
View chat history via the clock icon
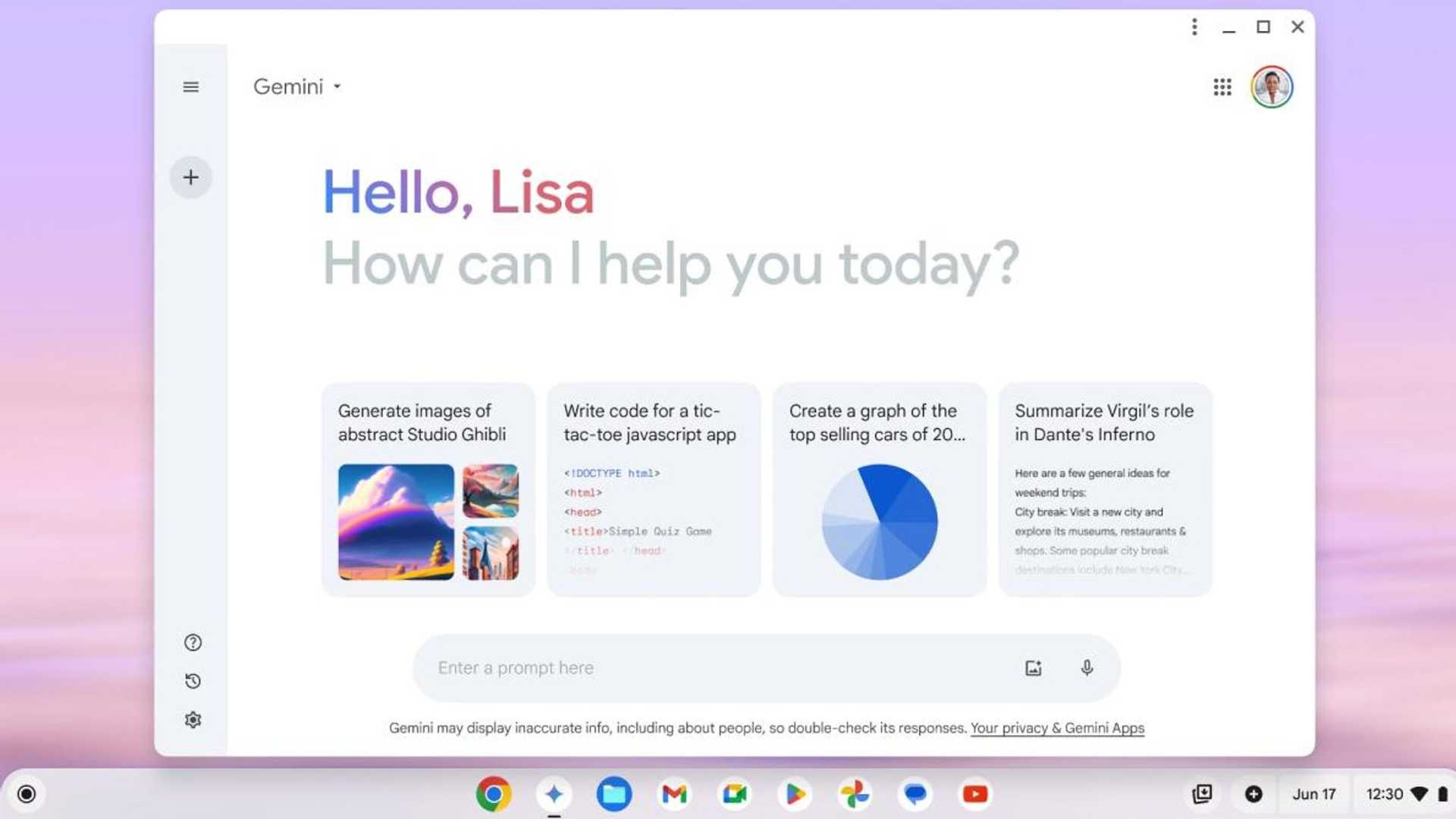[x=193, y=681]
